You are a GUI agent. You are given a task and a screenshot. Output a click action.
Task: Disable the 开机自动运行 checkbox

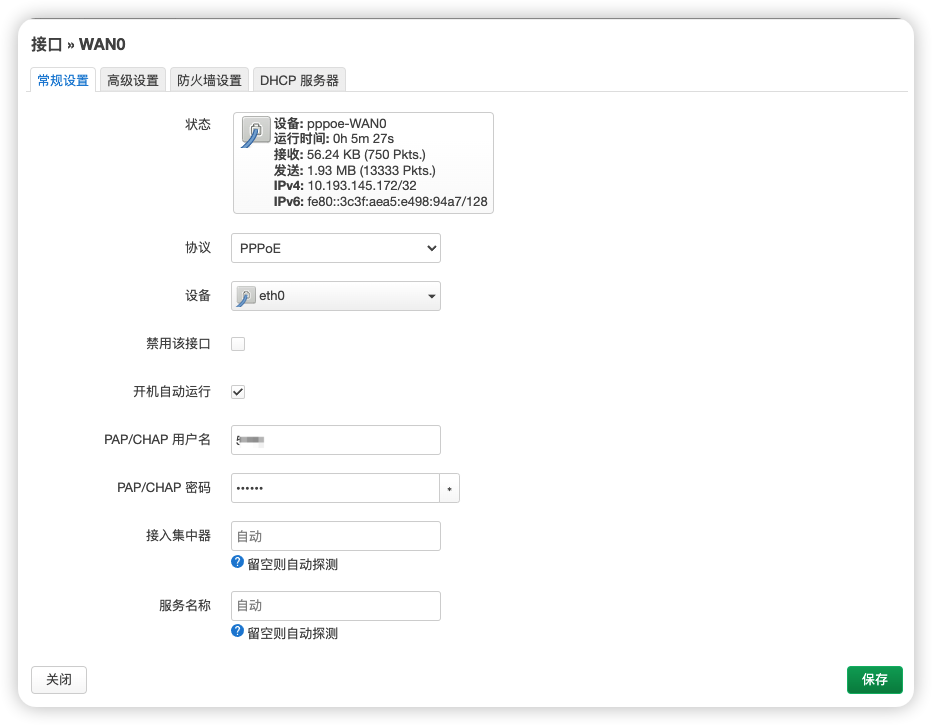click(237, 392)
